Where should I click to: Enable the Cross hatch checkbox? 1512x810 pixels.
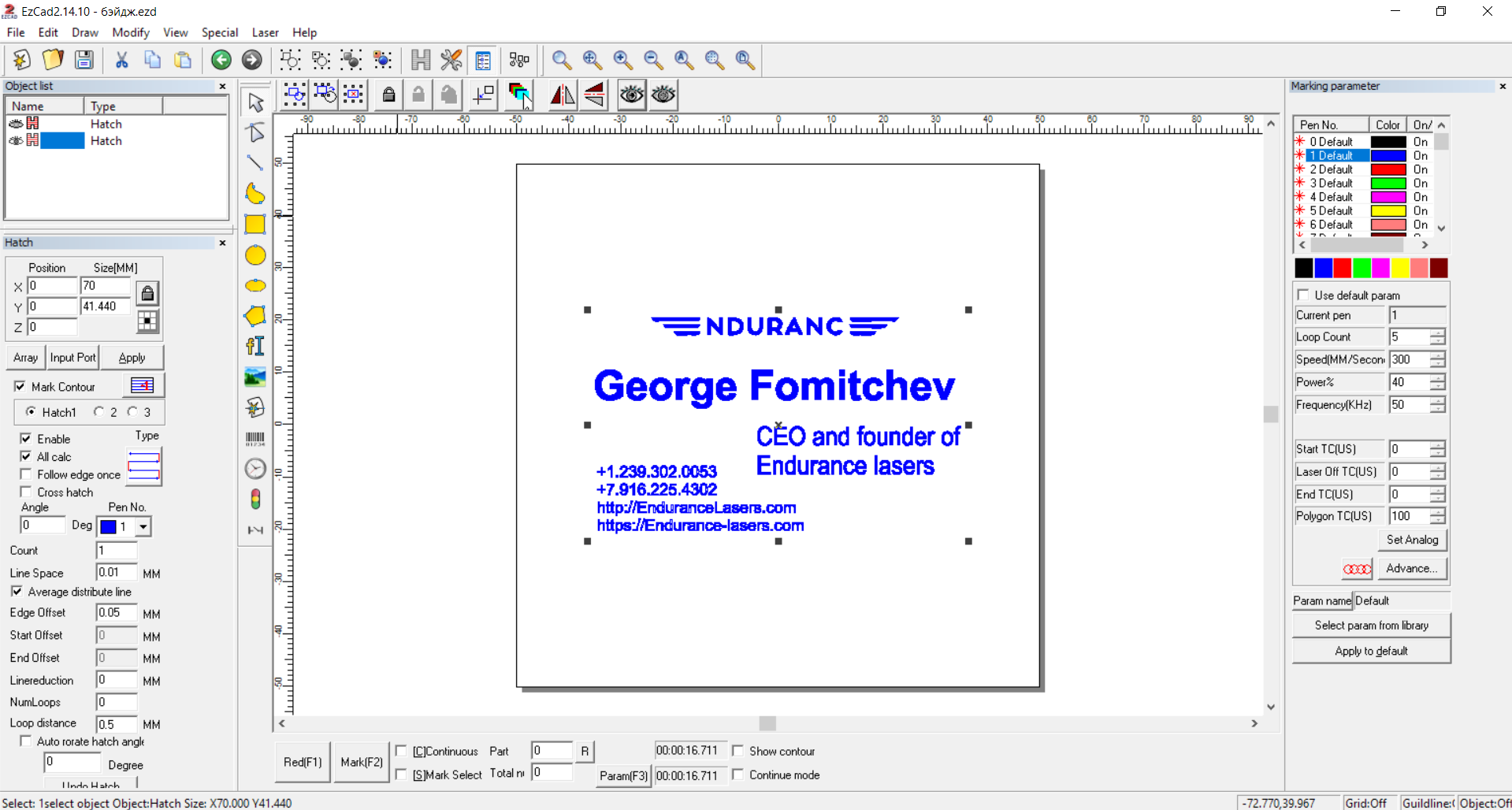(x=26, y=492)
